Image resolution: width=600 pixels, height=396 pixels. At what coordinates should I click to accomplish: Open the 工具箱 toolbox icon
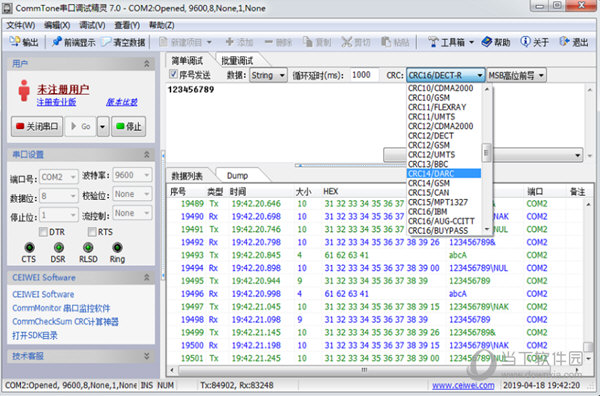coord(433,41)
